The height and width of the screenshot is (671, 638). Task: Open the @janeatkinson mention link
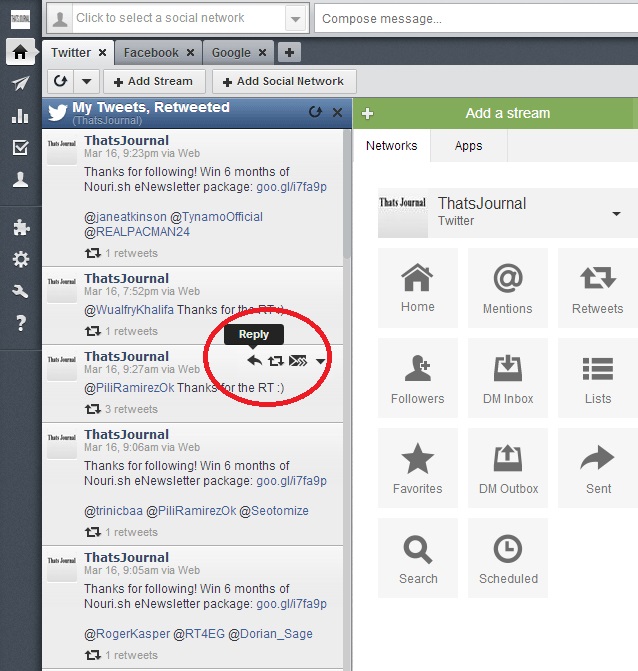pos(125,217)
